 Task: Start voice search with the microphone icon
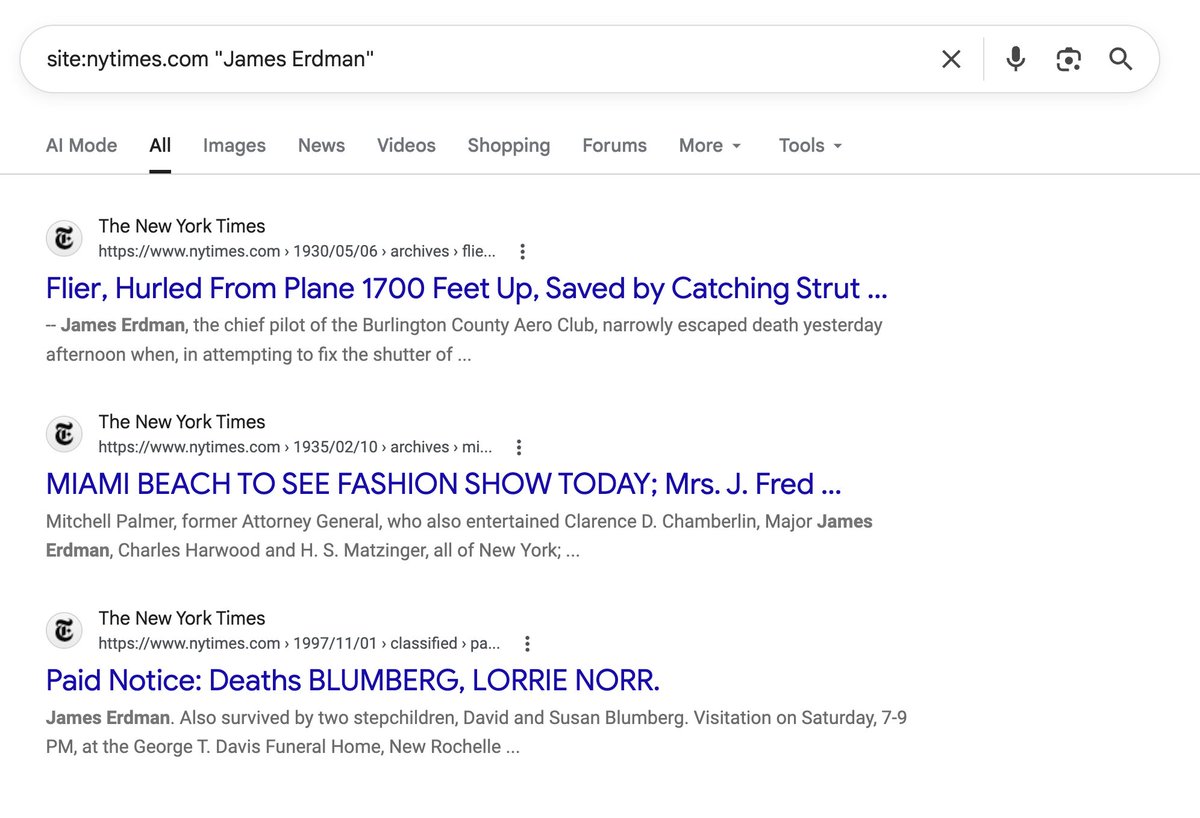[1015, 59]
